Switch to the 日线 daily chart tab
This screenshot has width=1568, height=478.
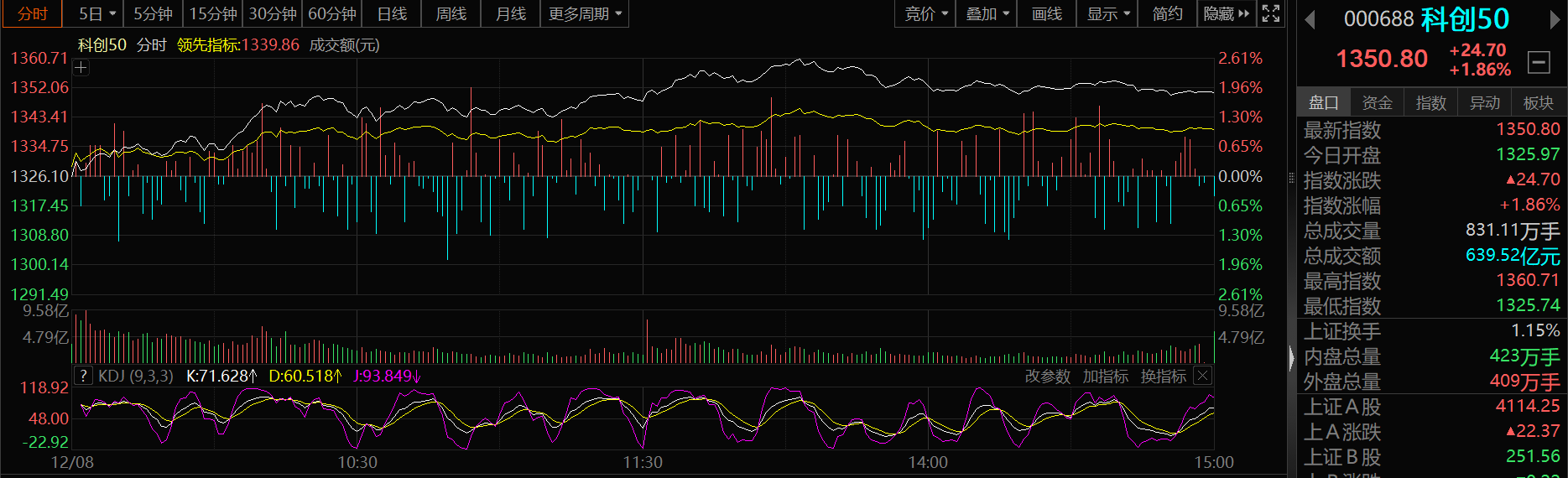click(392, 13)
